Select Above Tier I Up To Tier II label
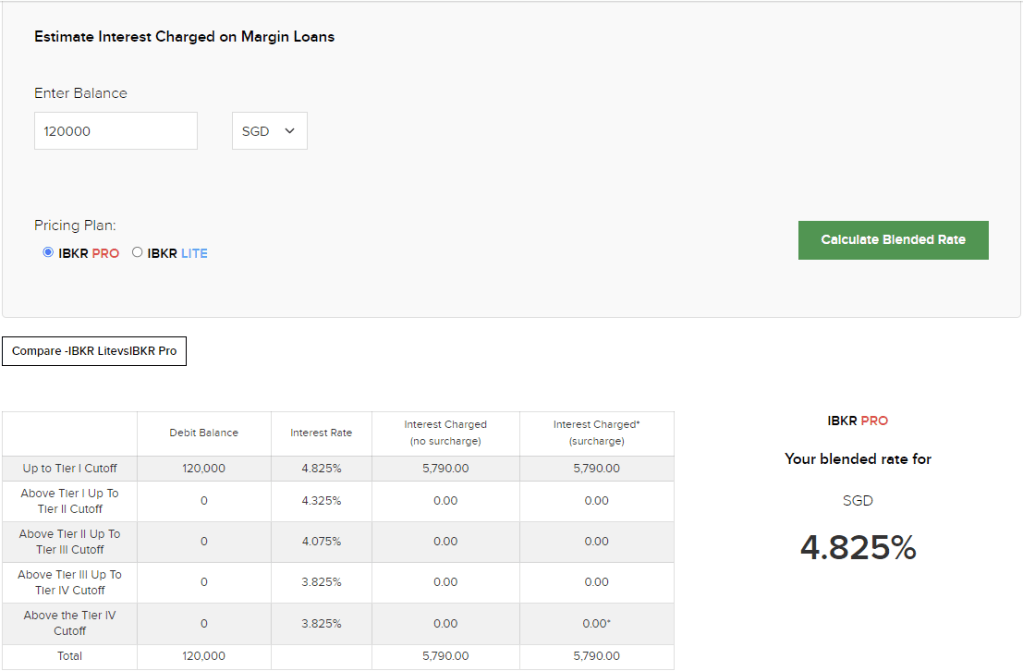 tap(70, 501)
